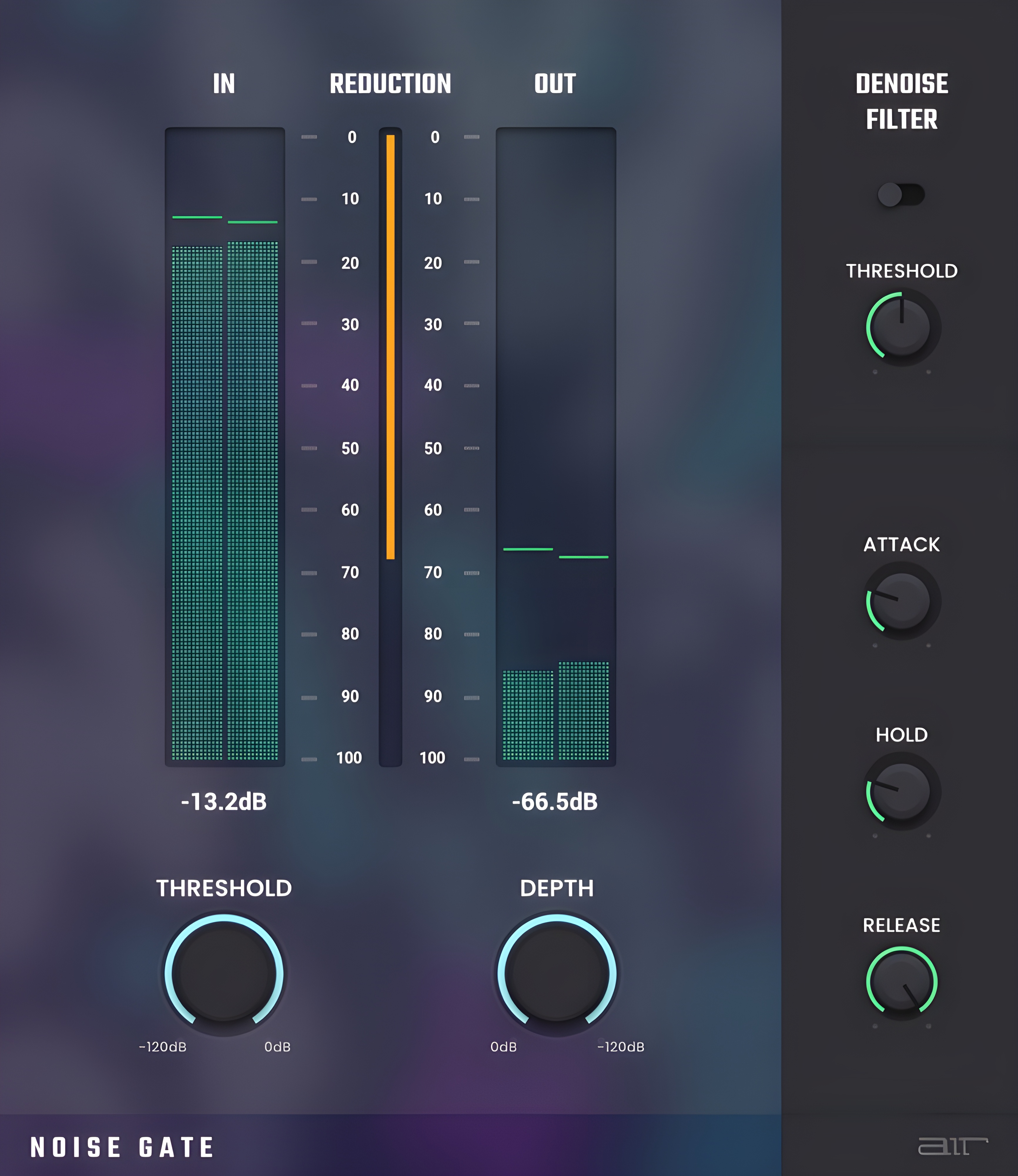Click the Hold knob

(x=901, y=792)
